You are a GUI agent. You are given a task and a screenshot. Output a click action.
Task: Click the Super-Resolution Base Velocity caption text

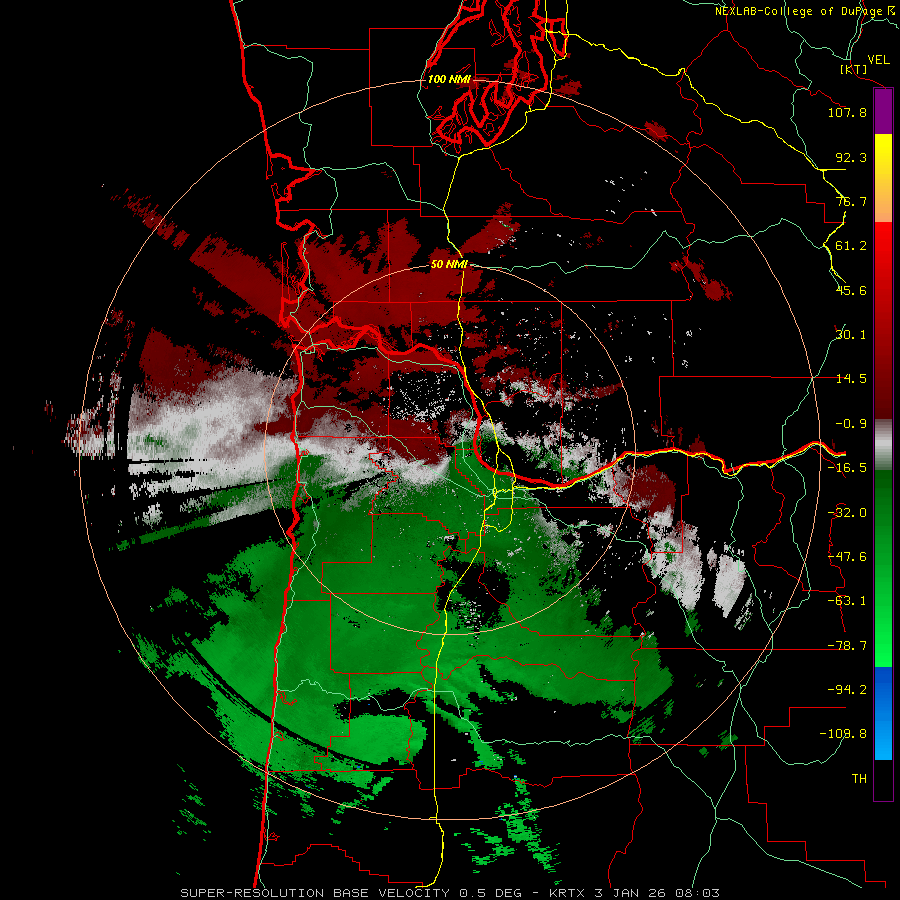[x=449, y=893]
